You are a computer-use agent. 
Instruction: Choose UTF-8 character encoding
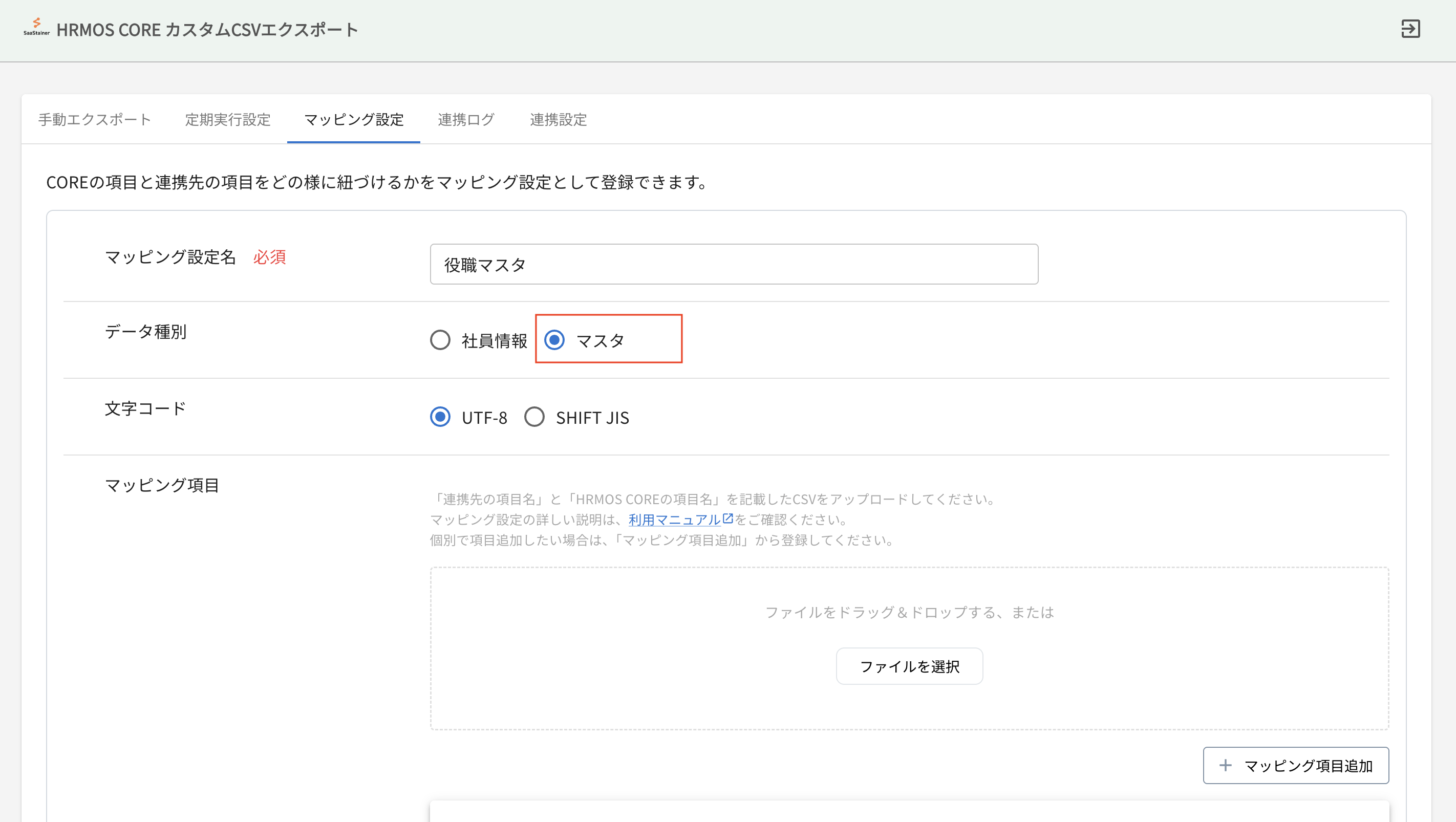point(440,417)
